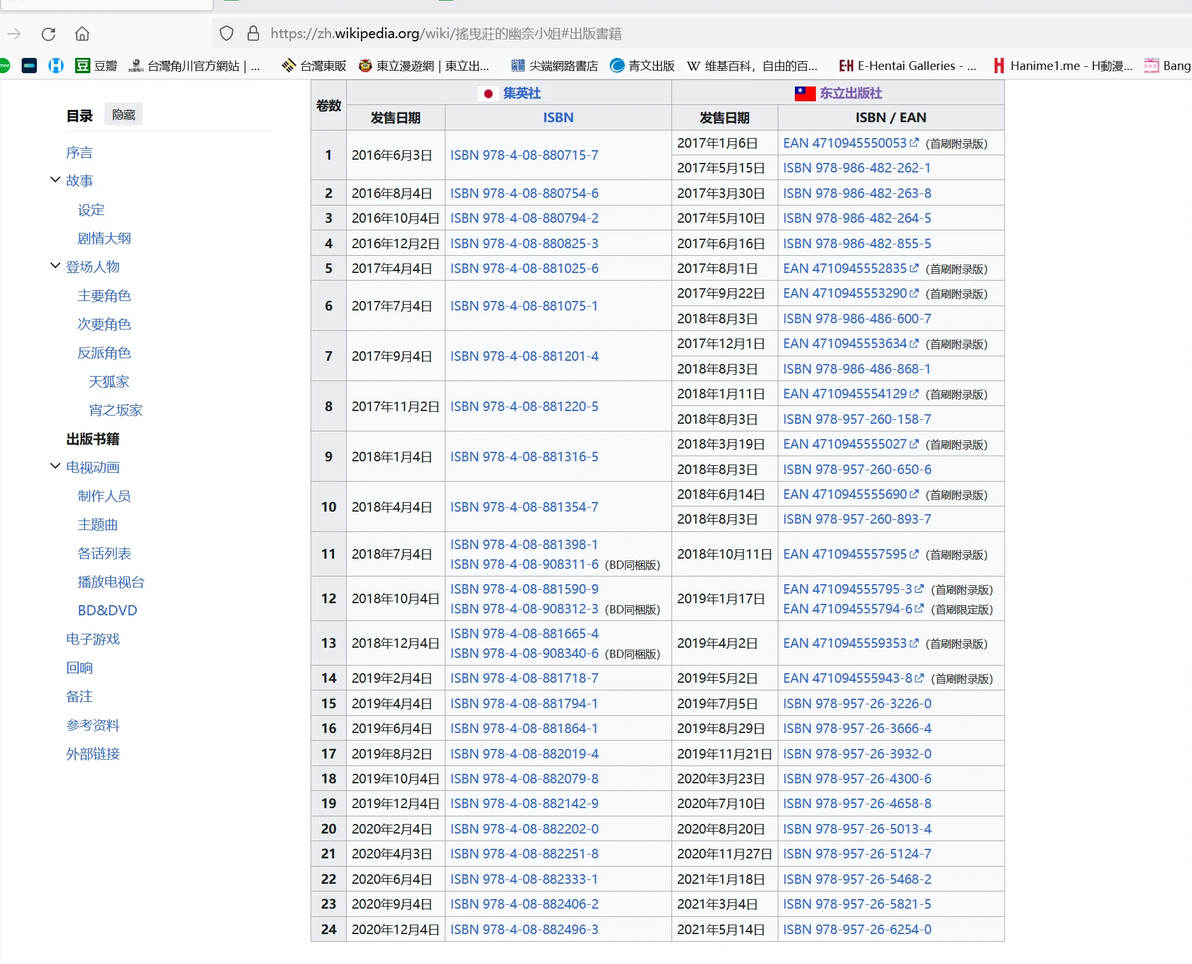Open the 集英社 publisher link

522,94
